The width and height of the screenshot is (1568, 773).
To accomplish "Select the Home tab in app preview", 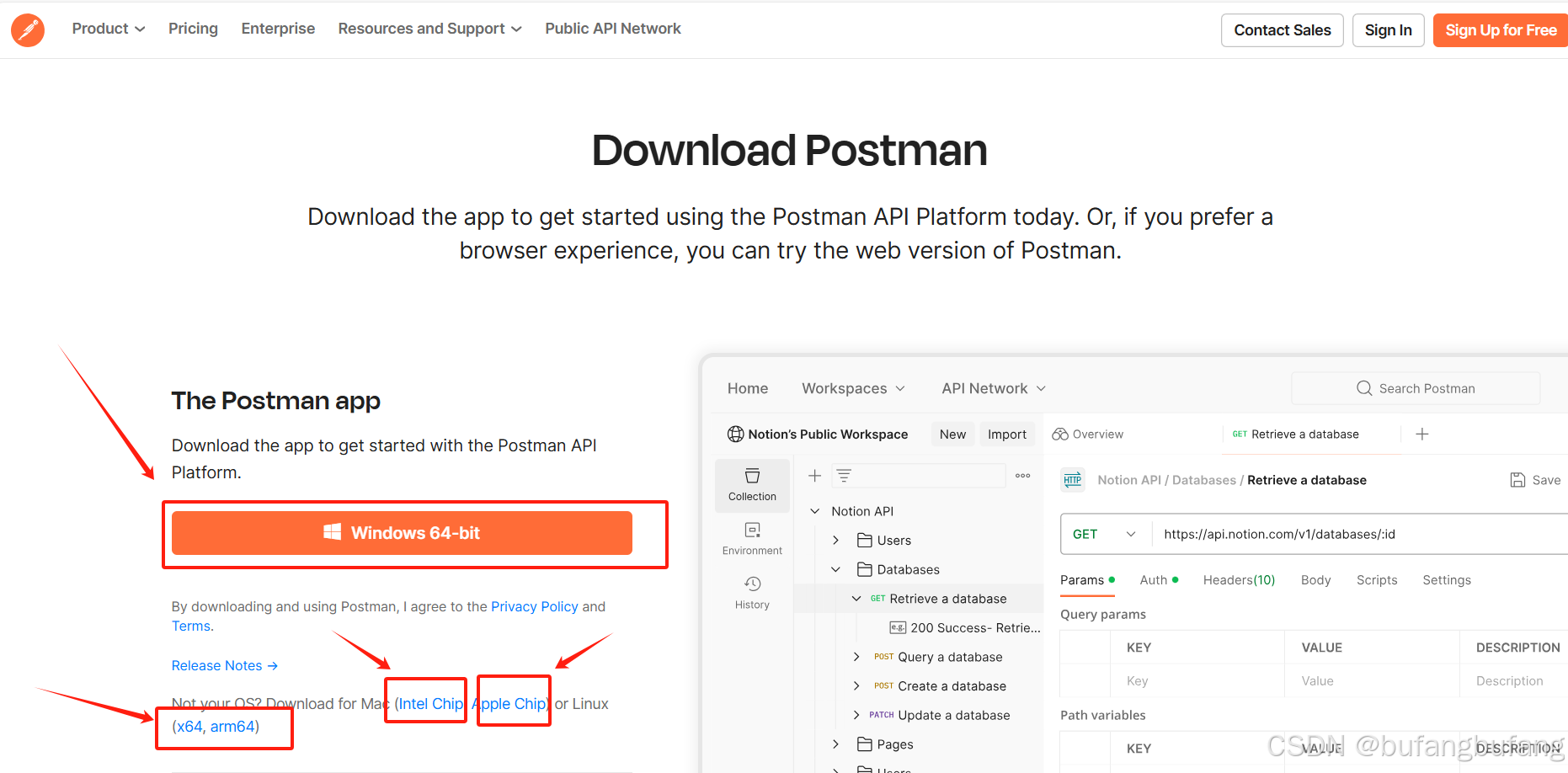I will coord(748,388).
